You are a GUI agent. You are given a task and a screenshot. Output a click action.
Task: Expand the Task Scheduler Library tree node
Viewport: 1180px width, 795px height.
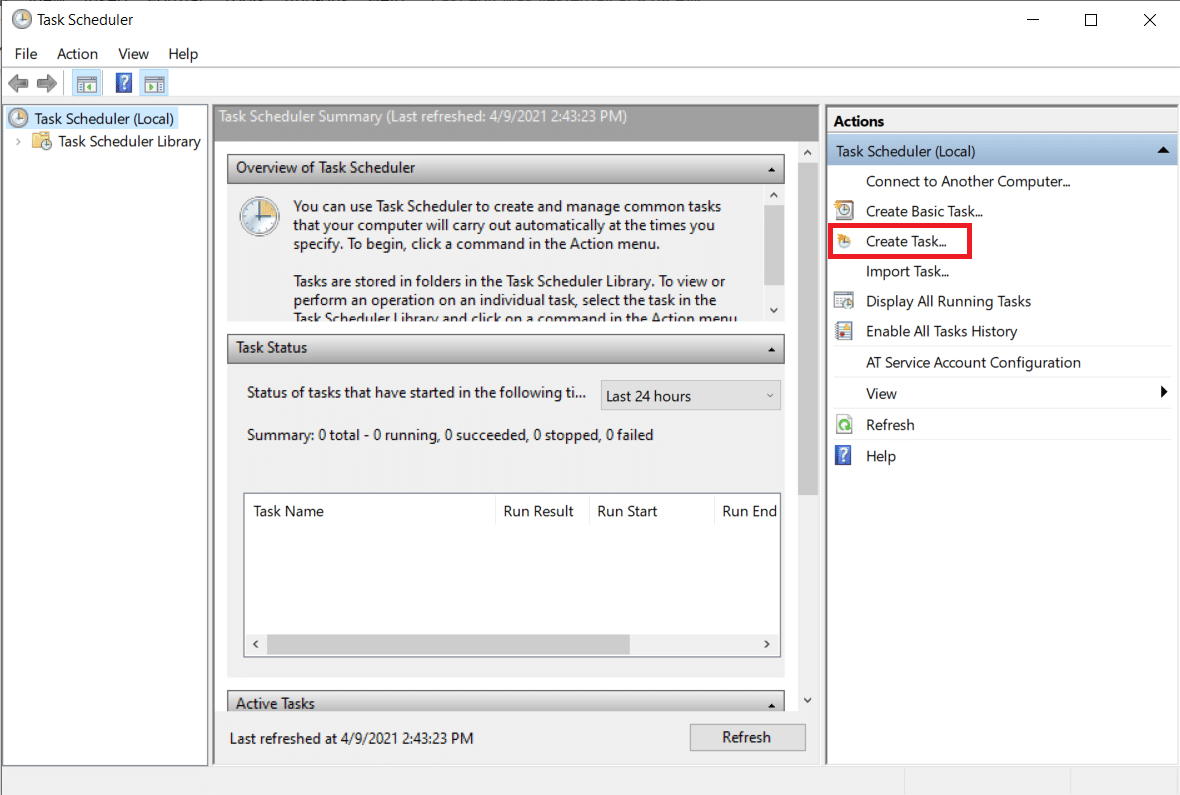(x=18, y=142)
